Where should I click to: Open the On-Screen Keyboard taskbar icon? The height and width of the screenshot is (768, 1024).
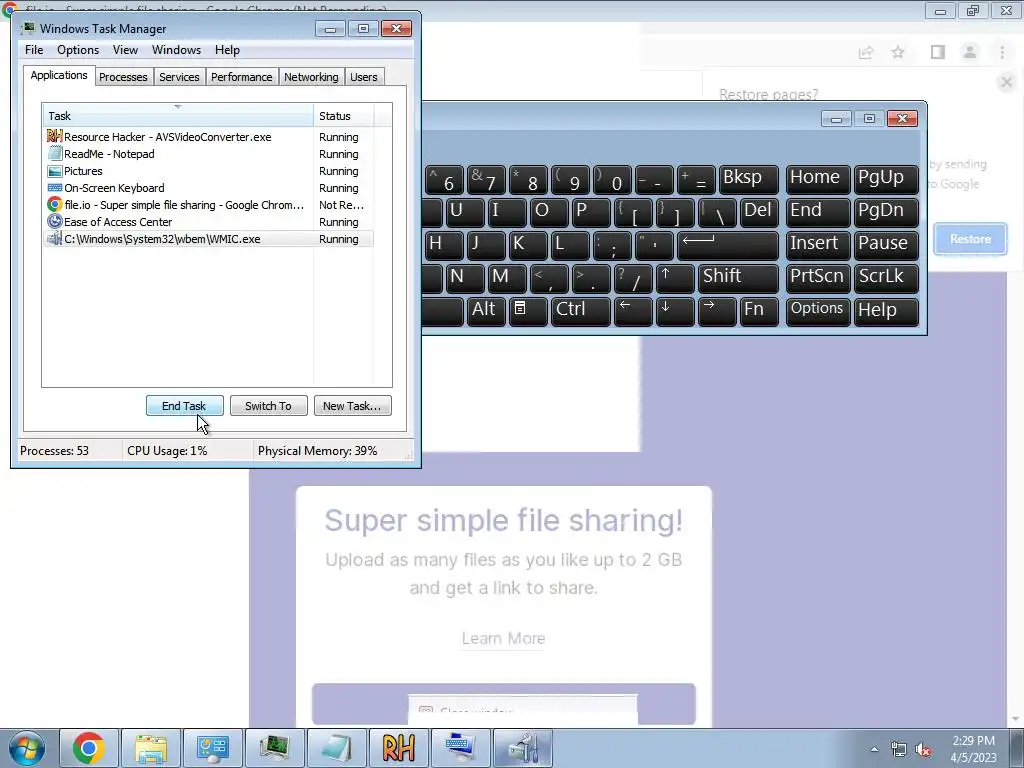click(x=460, y=748)
